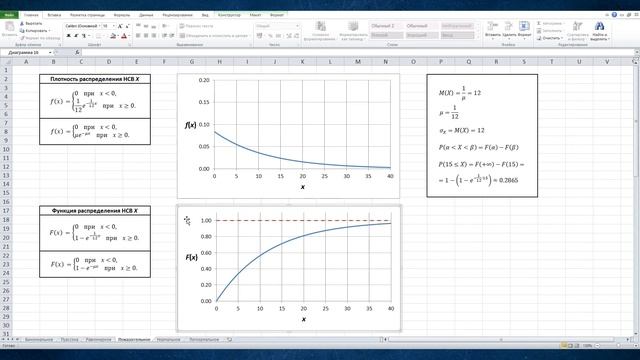Open the Макет chart tools tab

coord(256,15)
